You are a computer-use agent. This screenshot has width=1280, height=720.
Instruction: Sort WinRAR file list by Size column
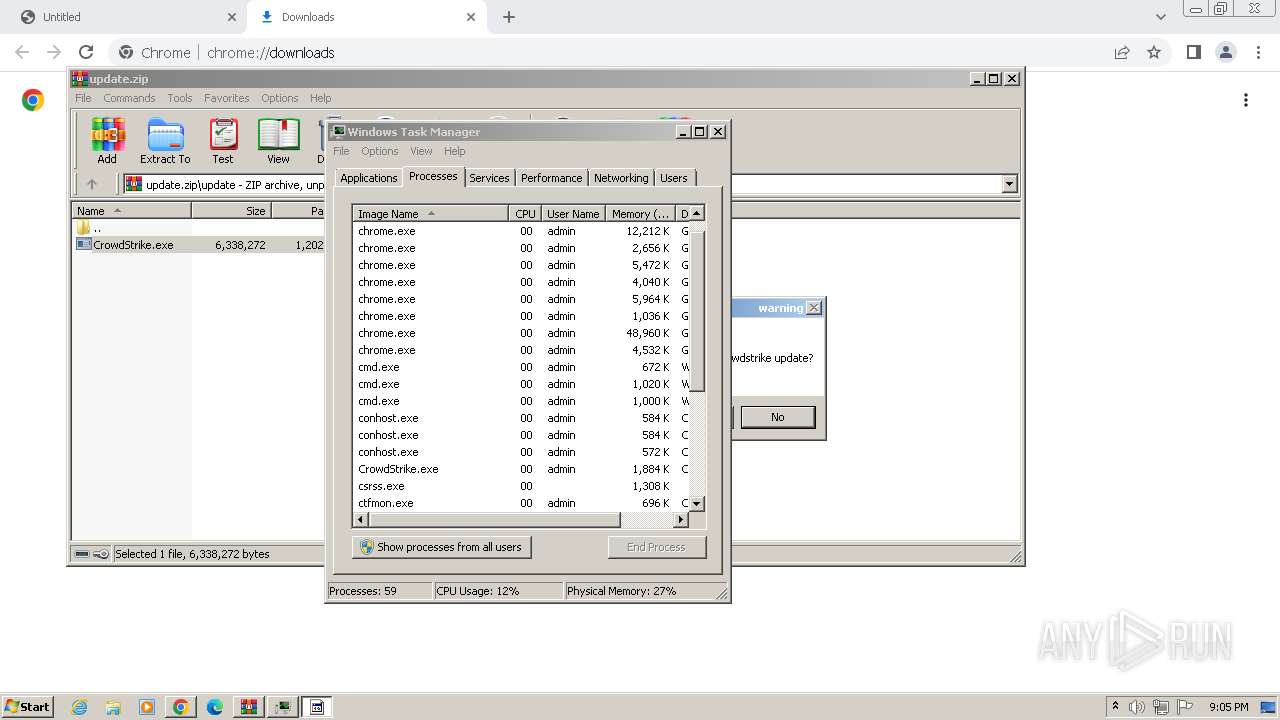232,211
